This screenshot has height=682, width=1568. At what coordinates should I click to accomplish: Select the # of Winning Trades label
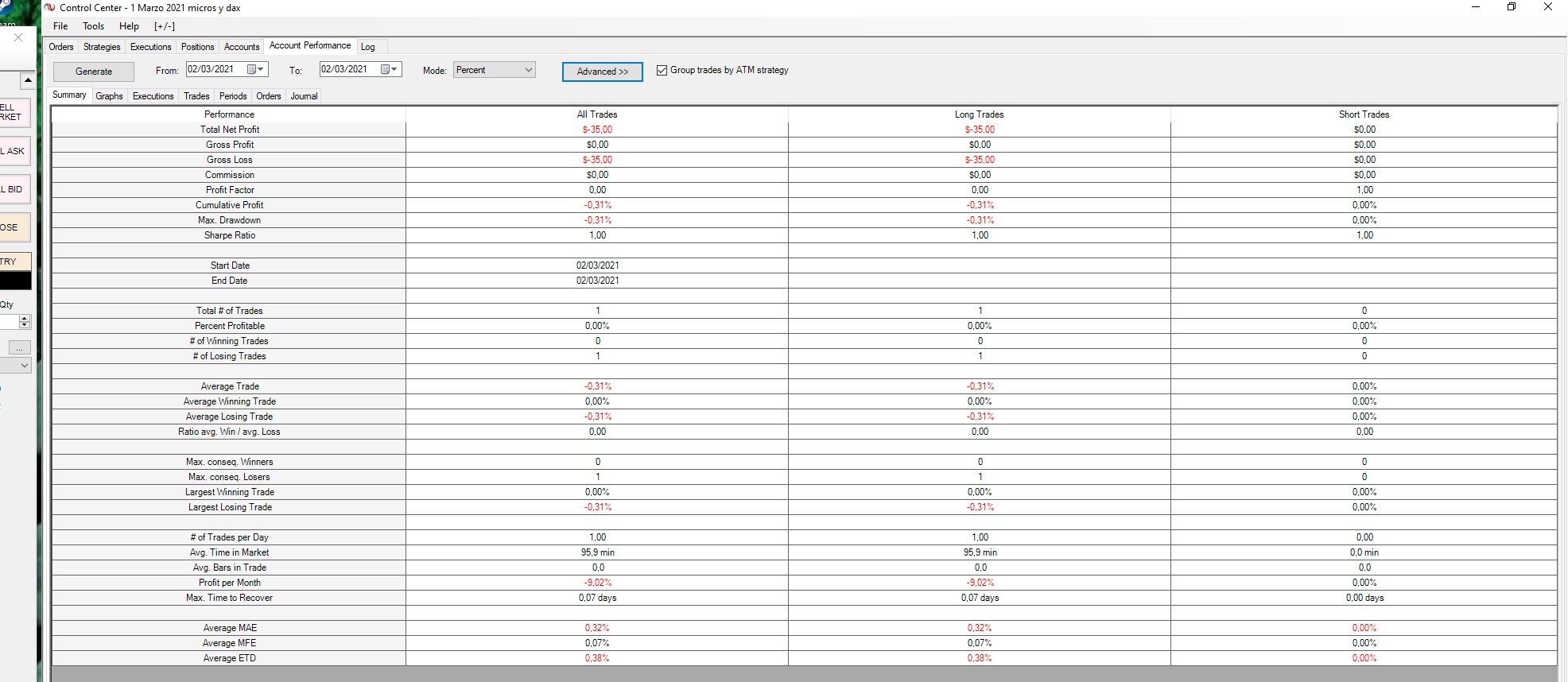tap(229, 341)
